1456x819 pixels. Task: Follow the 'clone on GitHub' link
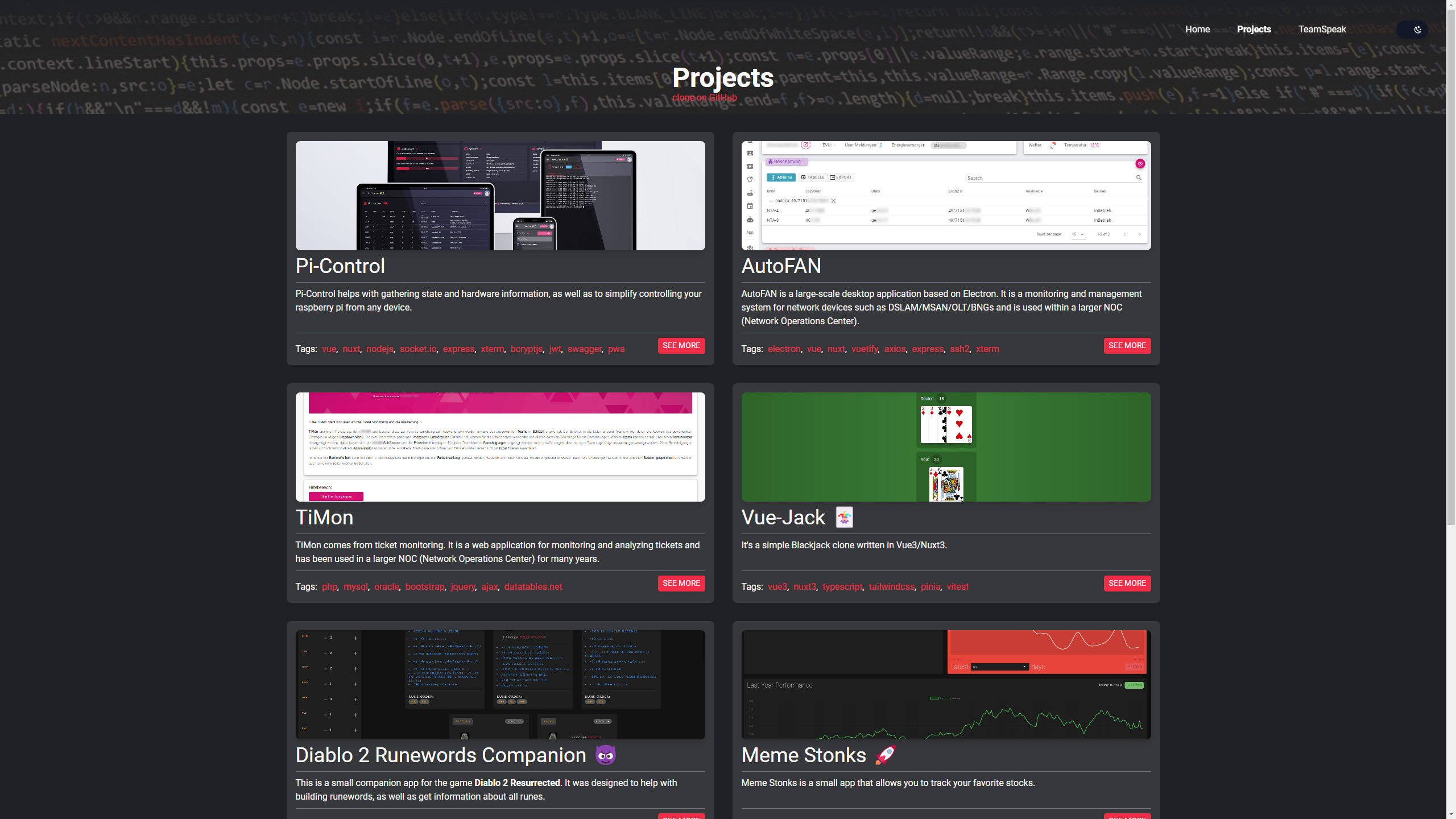pos(704,97)
